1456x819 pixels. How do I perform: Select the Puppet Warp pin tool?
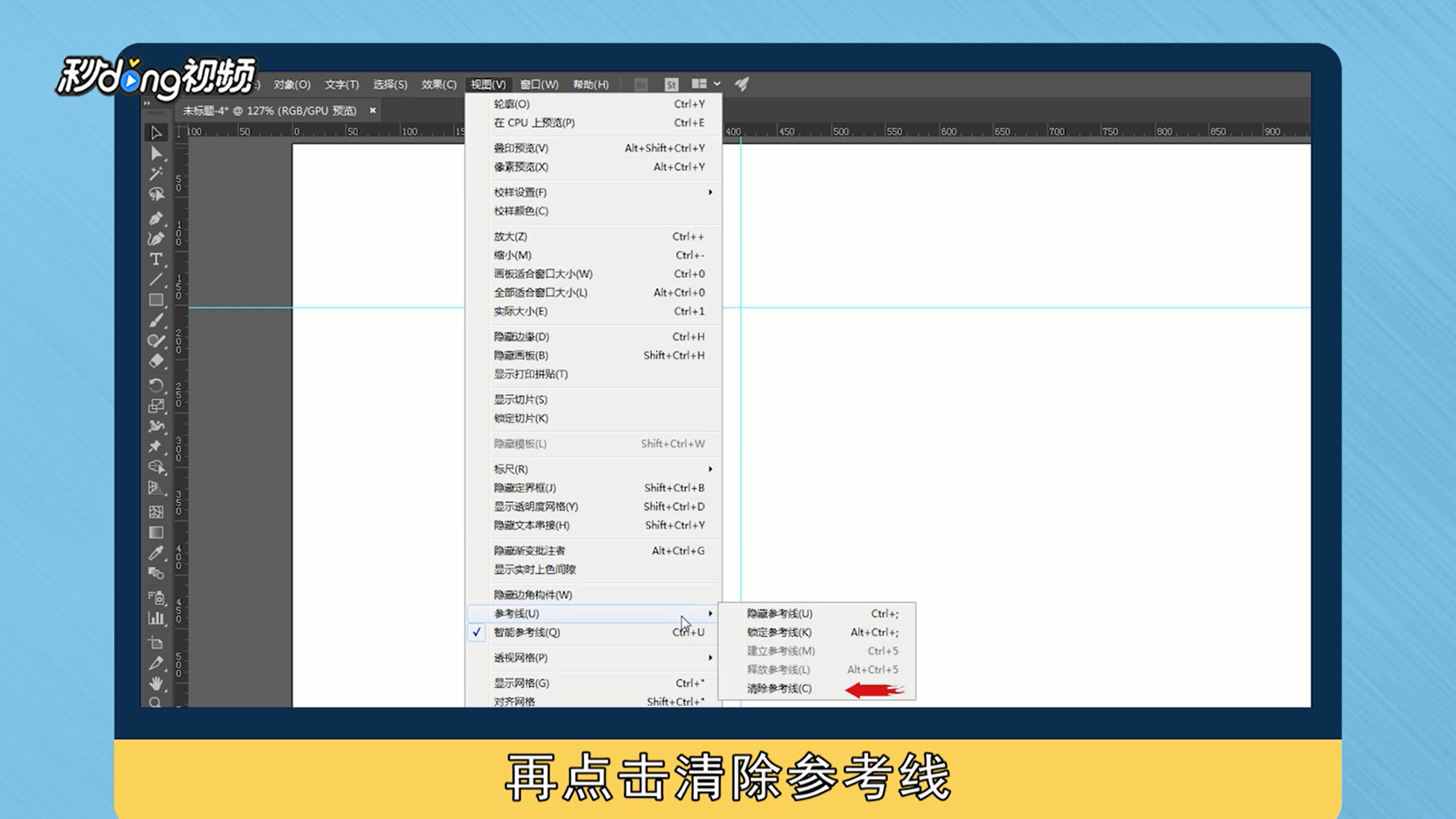tap(156, 447)
